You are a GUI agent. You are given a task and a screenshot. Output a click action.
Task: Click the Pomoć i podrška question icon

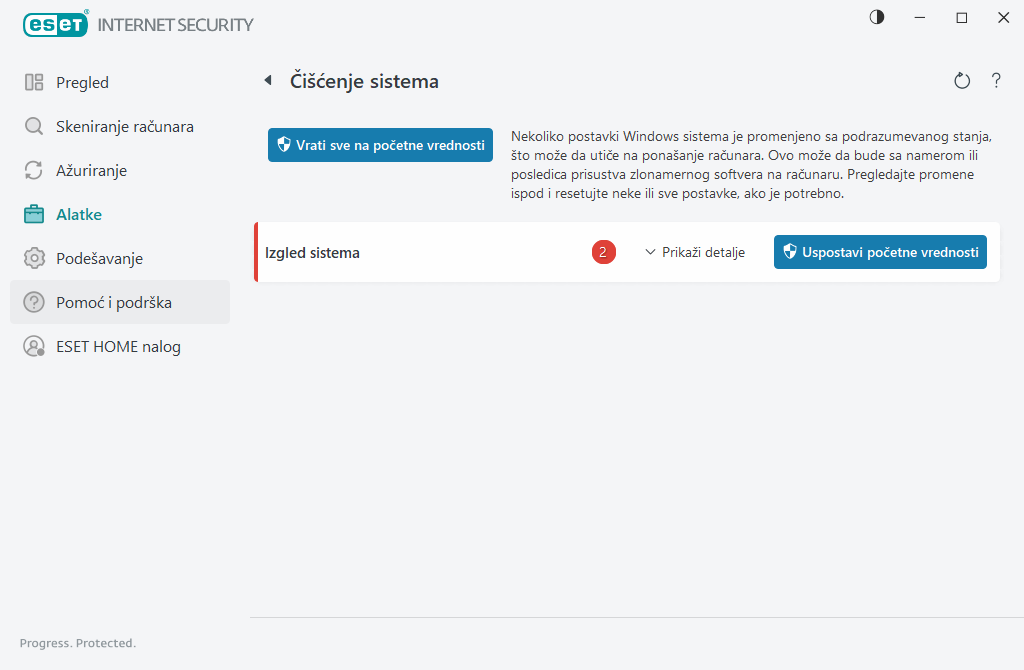click(34, 302)
